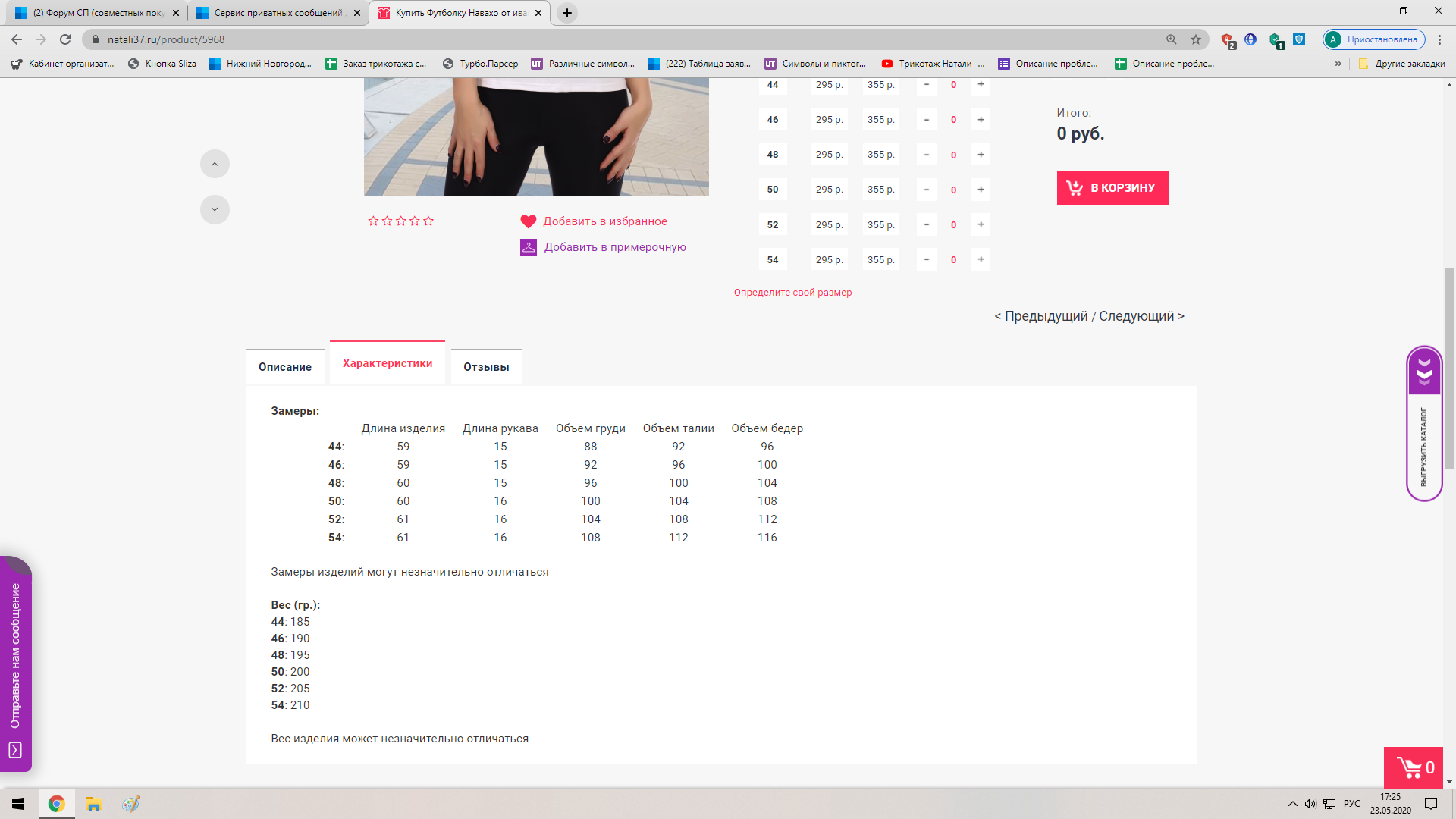Click the bookmark star in address bar
This screenshot has width=1456, height=819.
1196,39
